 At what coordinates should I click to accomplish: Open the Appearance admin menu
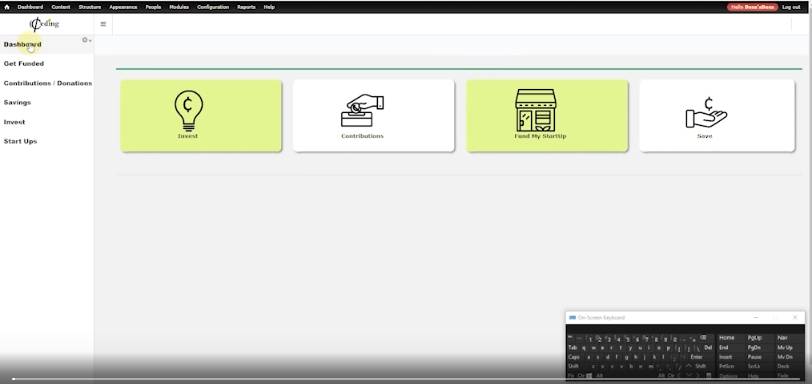(x=123, y=7)
